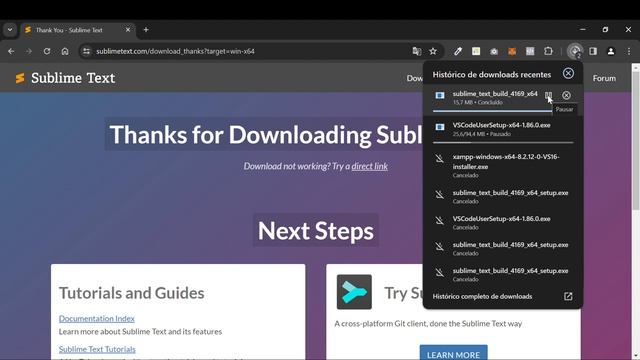Open the Chrome three-dot menu
The width and height of the screenshot is (640, 360).
(629, 51)
